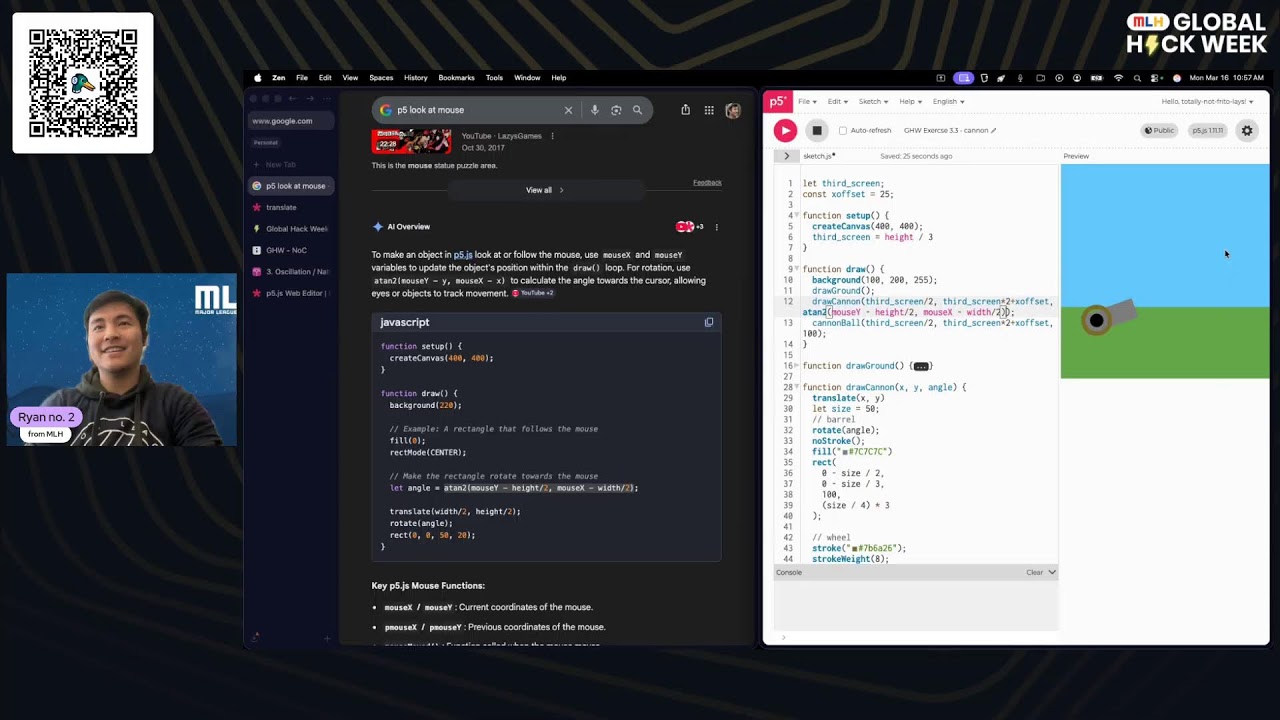Open the History menu in menu bar
This screenshot has width=1280, height=720.
416,78
